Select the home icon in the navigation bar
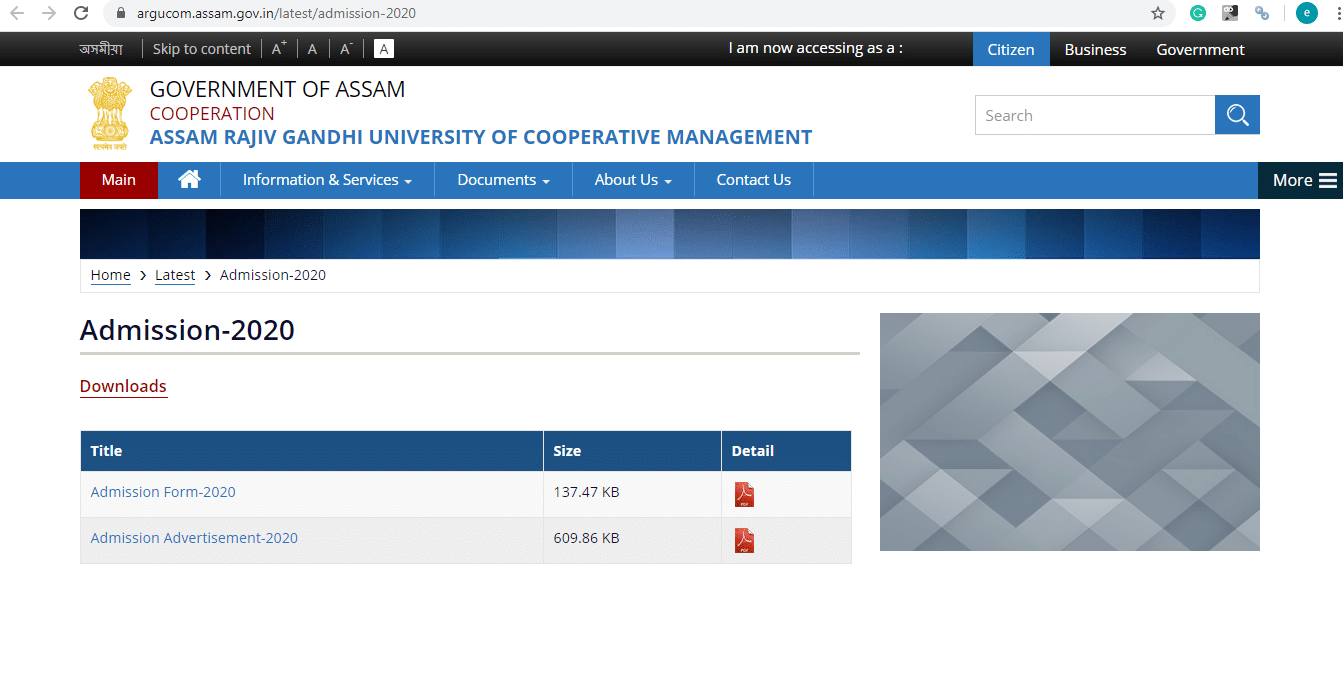1343x677 pixels. point(188,180)
